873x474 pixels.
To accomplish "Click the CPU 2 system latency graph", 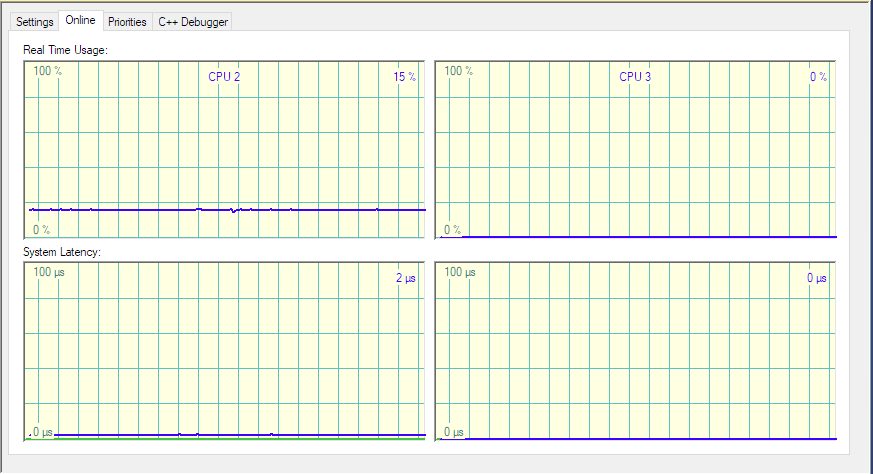I will [x=224, y=351].
